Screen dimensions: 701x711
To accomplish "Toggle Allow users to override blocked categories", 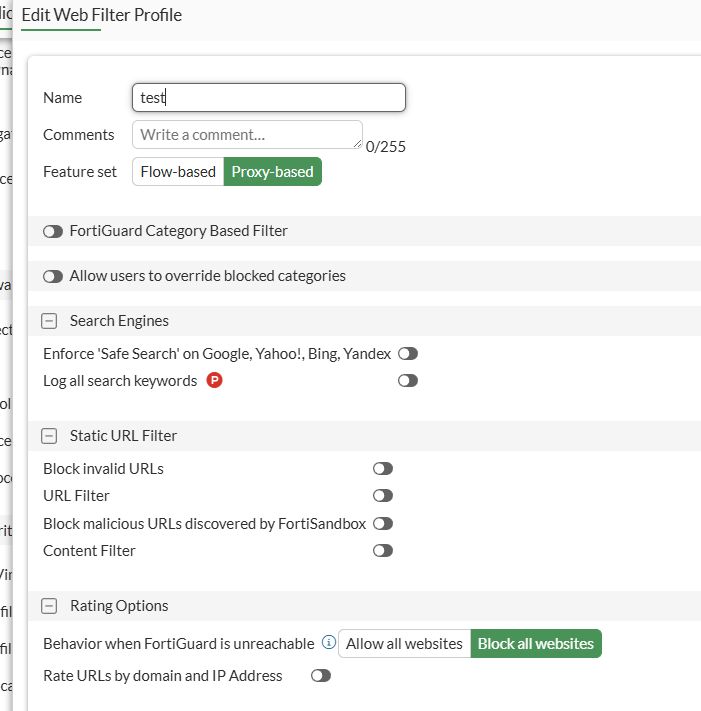I will 53,276.
